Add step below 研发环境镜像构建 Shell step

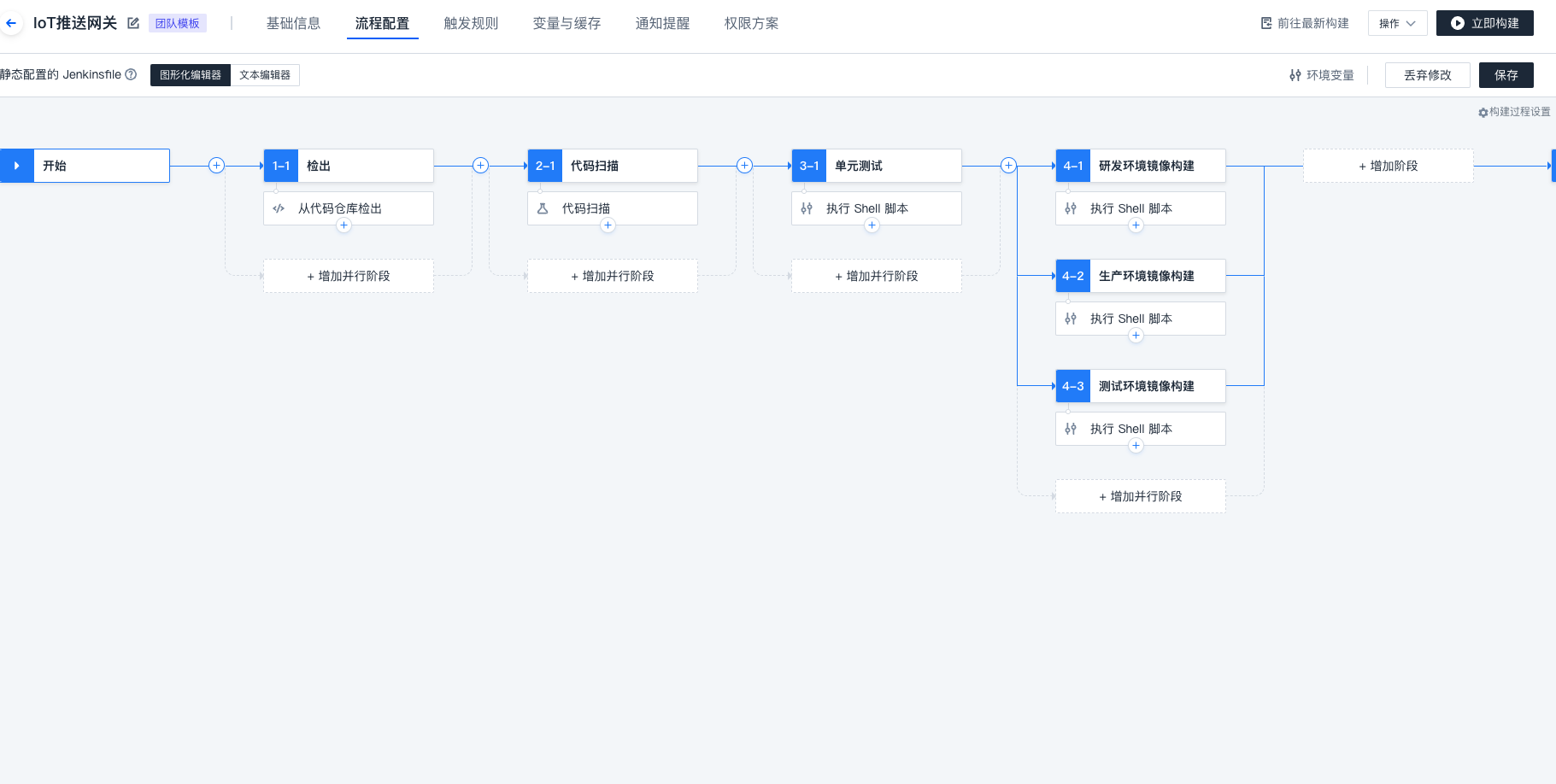(1136, 225)
